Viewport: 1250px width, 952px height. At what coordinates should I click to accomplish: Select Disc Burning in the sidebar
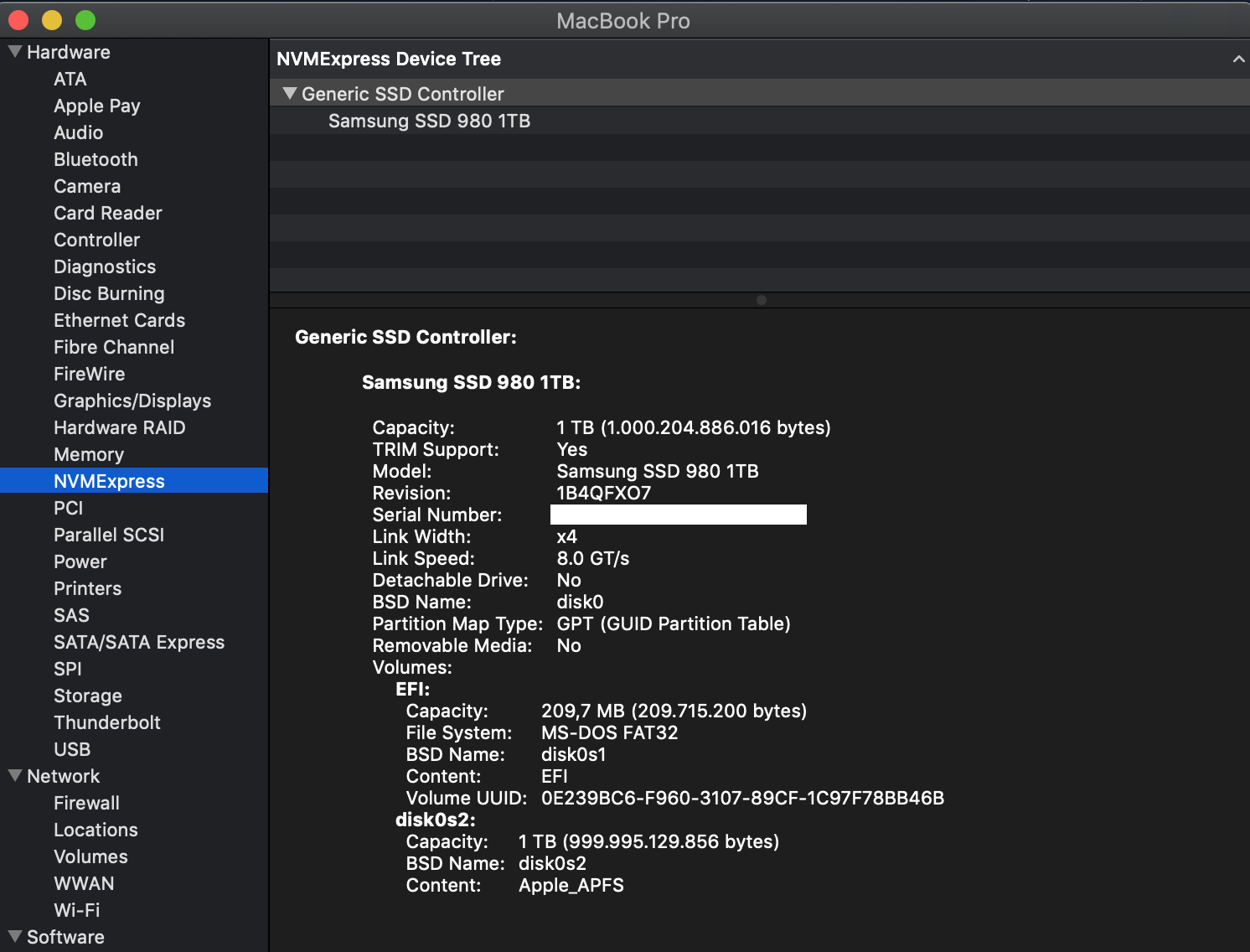(109, 293)
